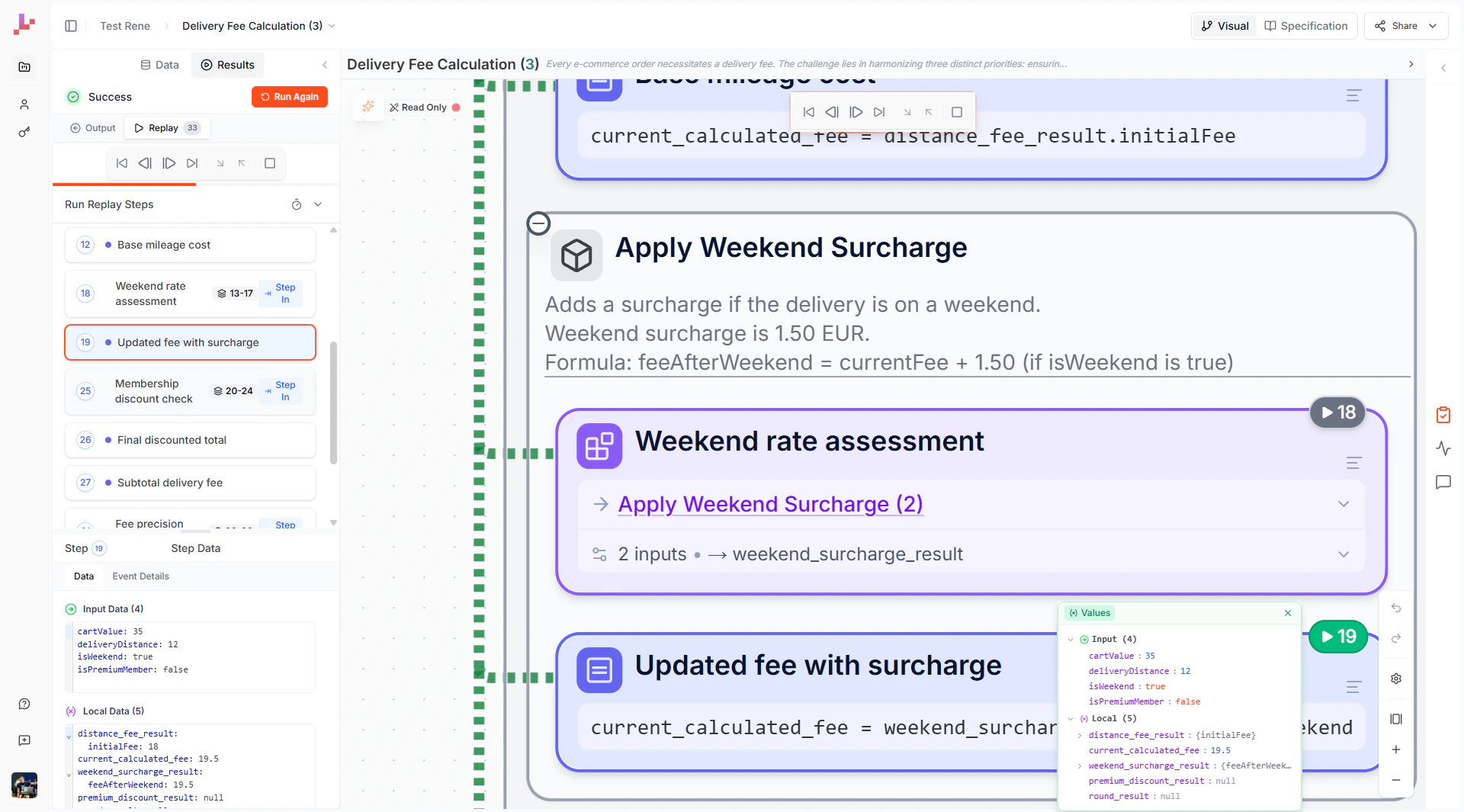Open the key credentials icon in left rail
The width and height of the screenshot is (1464, 812).
click(24, 132)
